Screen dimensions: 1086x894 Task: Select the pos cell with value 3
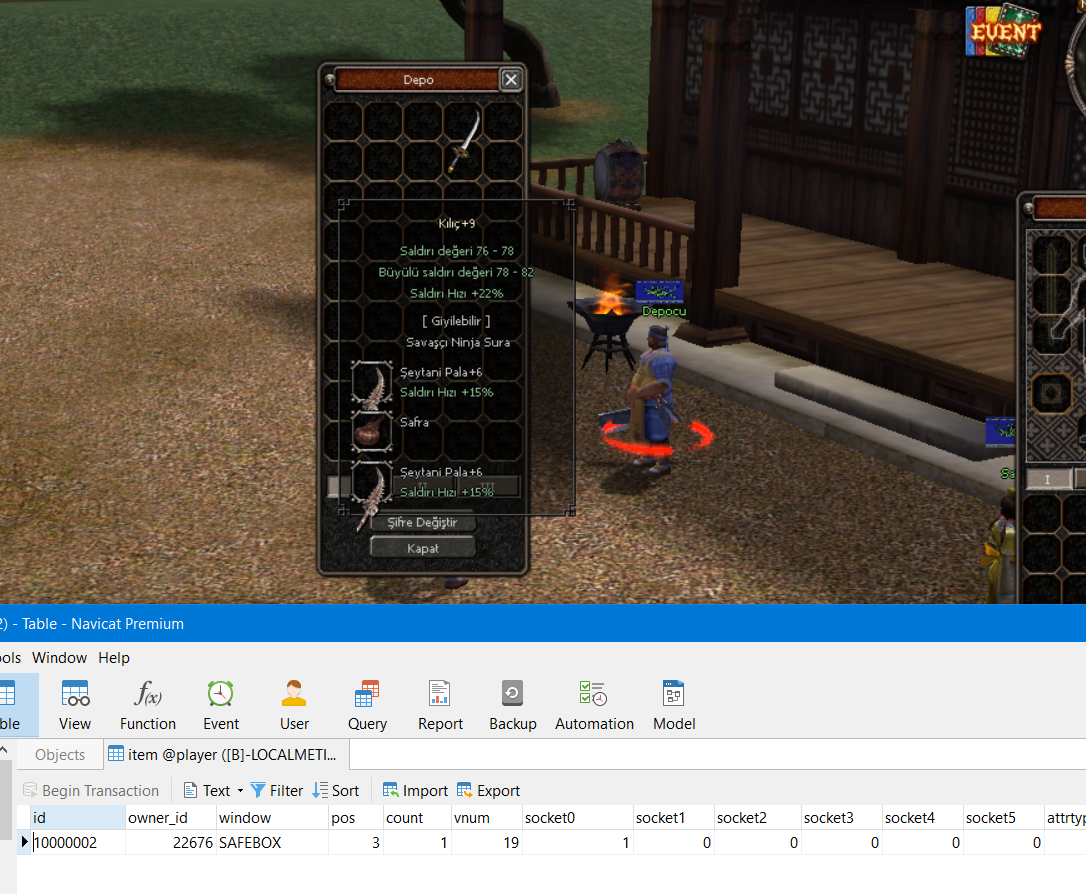pyautogui.click(x=355, y=843)
